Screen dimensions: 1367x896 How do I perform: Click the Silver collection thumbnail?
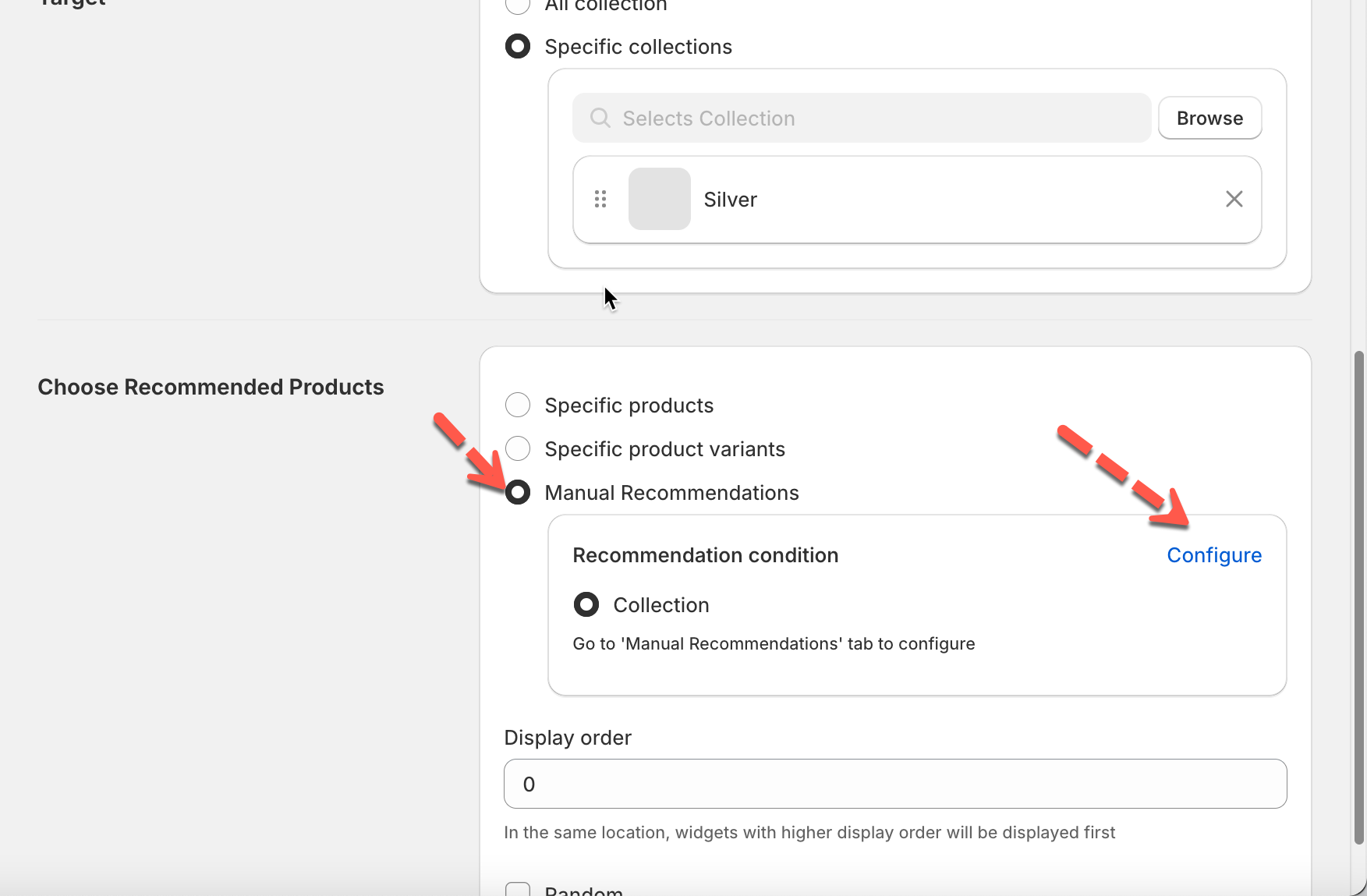[x=659, y=200]
